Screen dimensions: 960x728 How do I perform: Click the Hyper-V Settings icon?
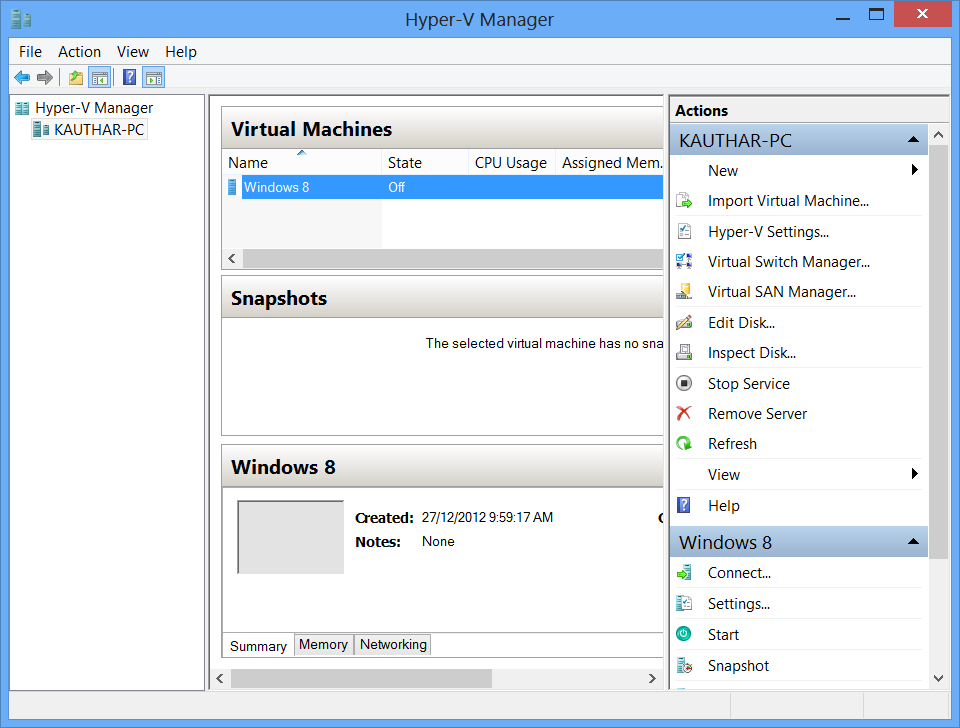point(684,231)
